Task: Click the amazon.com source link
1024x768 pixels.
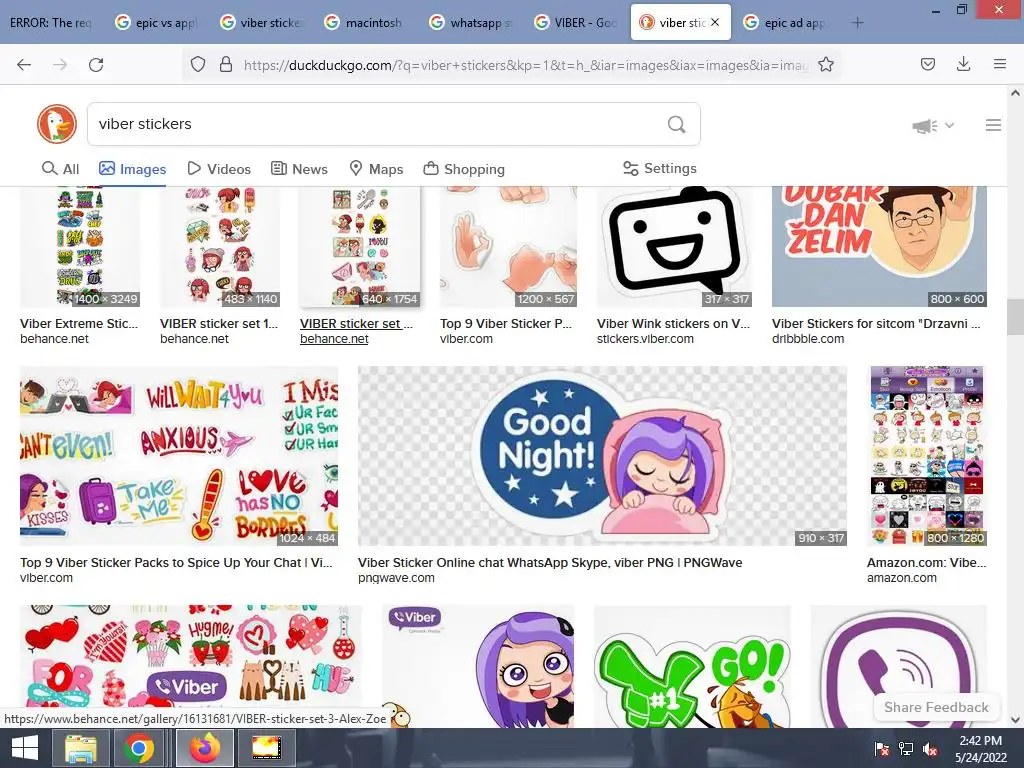Action: (902, 578)
